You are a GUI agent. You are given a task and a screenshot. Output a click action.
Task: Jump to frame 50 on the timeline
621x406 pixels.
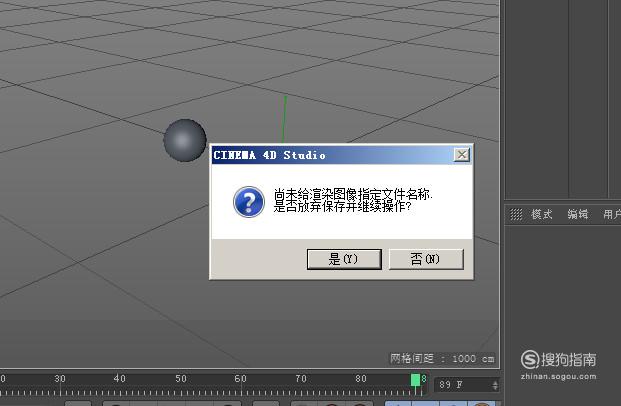(x=181, y=379)
